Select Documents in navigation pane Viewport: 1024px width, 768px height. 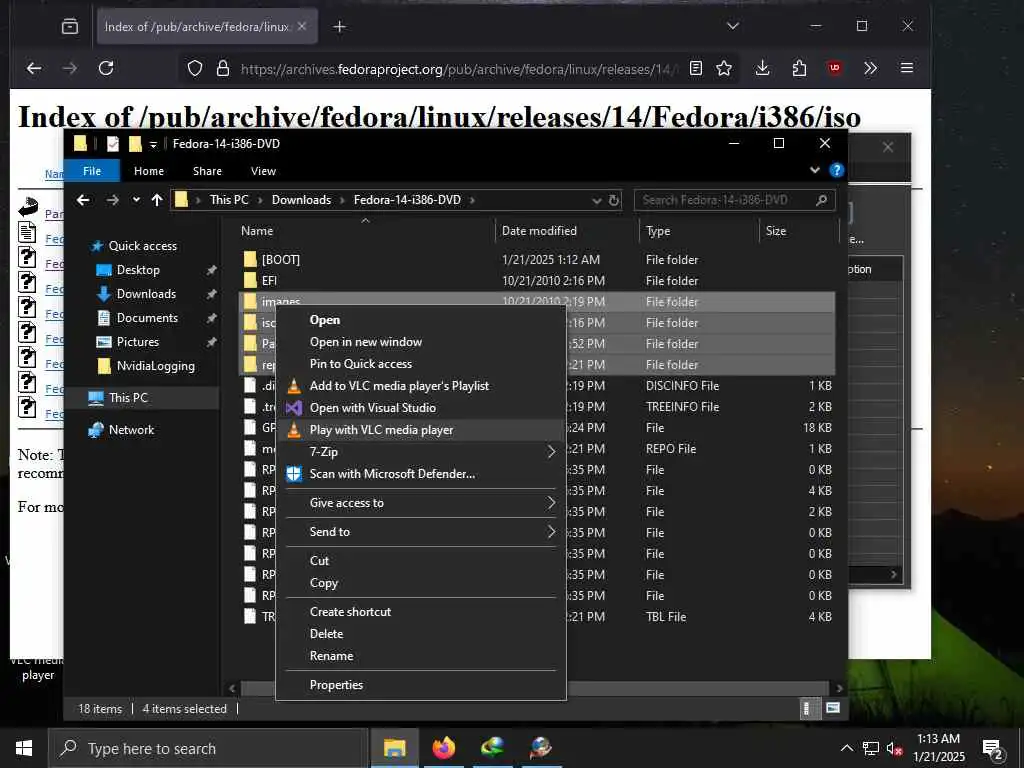point(147,318)
